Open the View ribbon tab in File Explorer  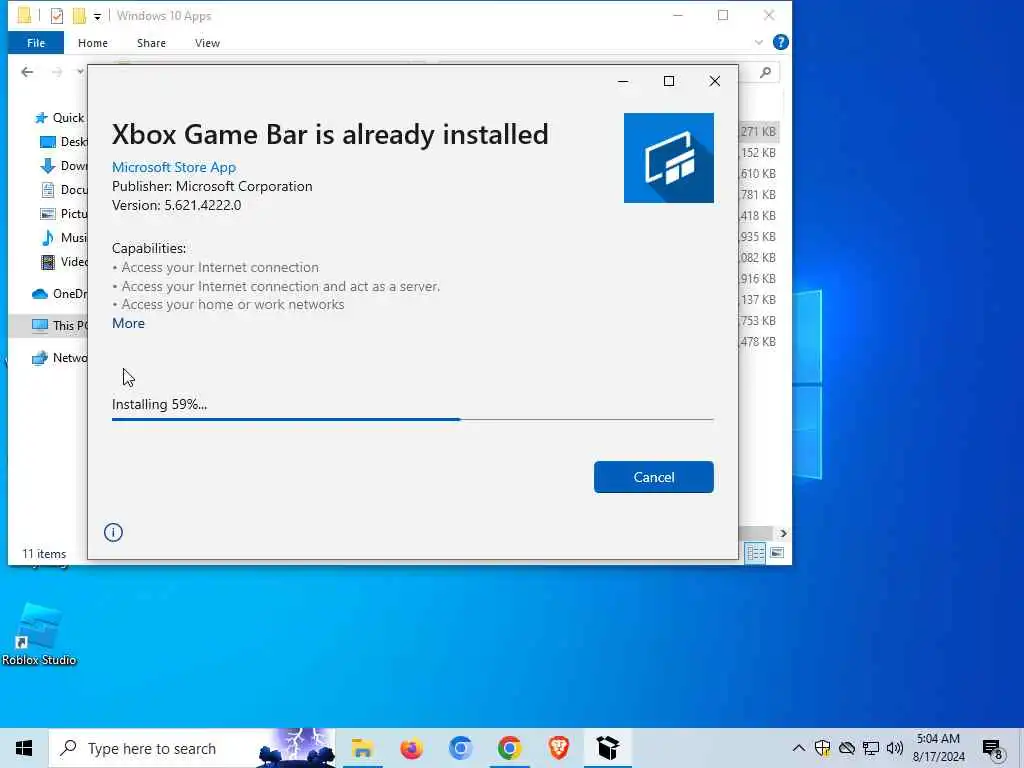coord(207,43)
